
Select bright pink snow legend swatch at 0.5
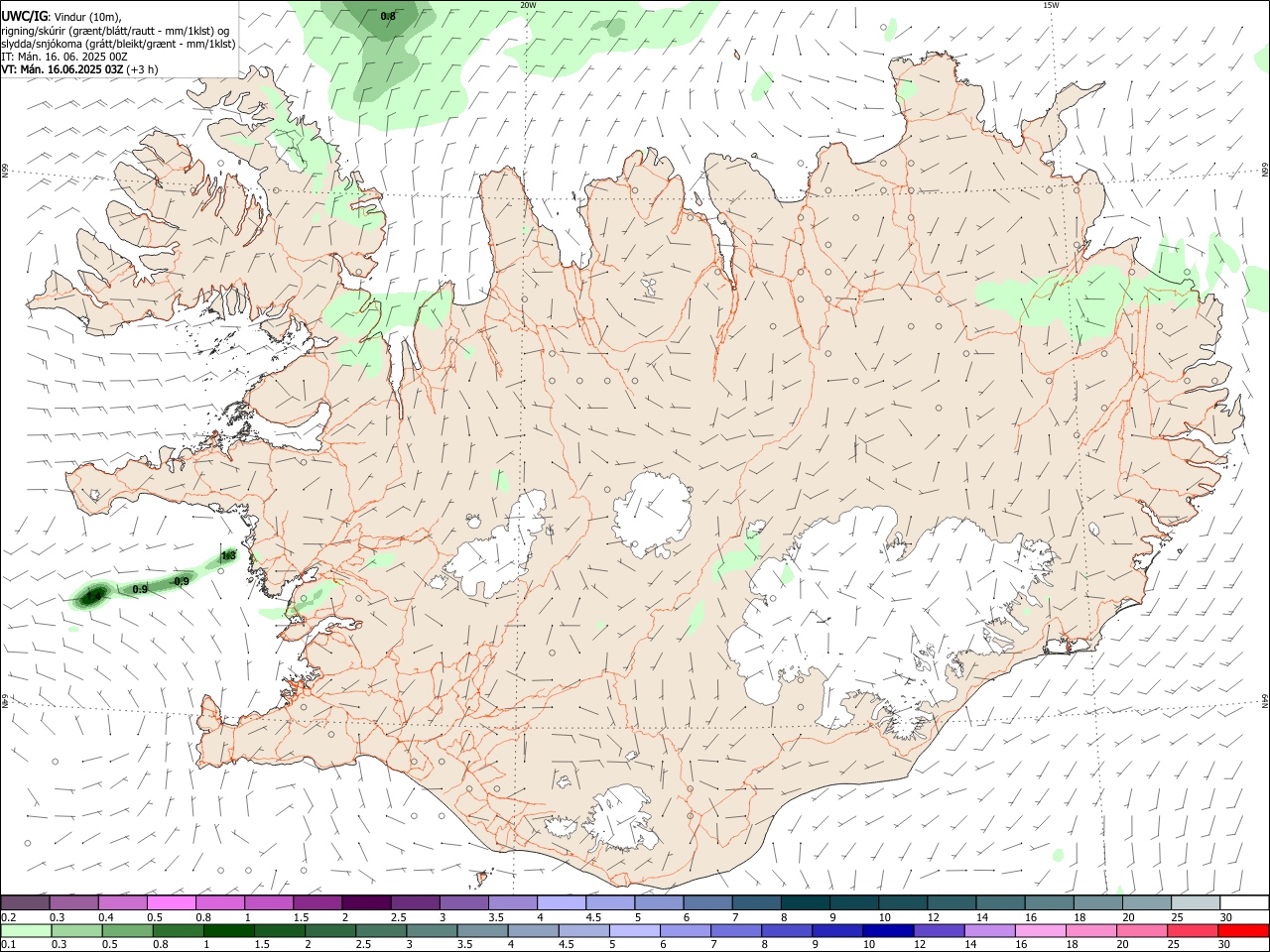tap(172, 902)
